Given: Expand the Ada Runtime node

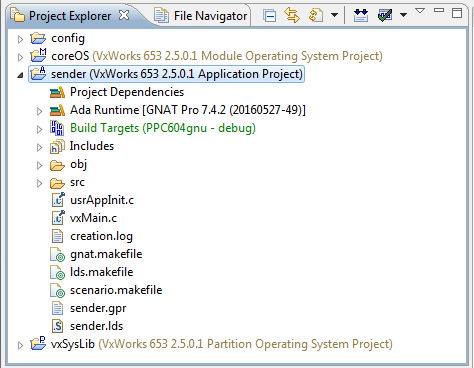Looking at the screenshot, I should pyautogui.click(x=39, y=111).
